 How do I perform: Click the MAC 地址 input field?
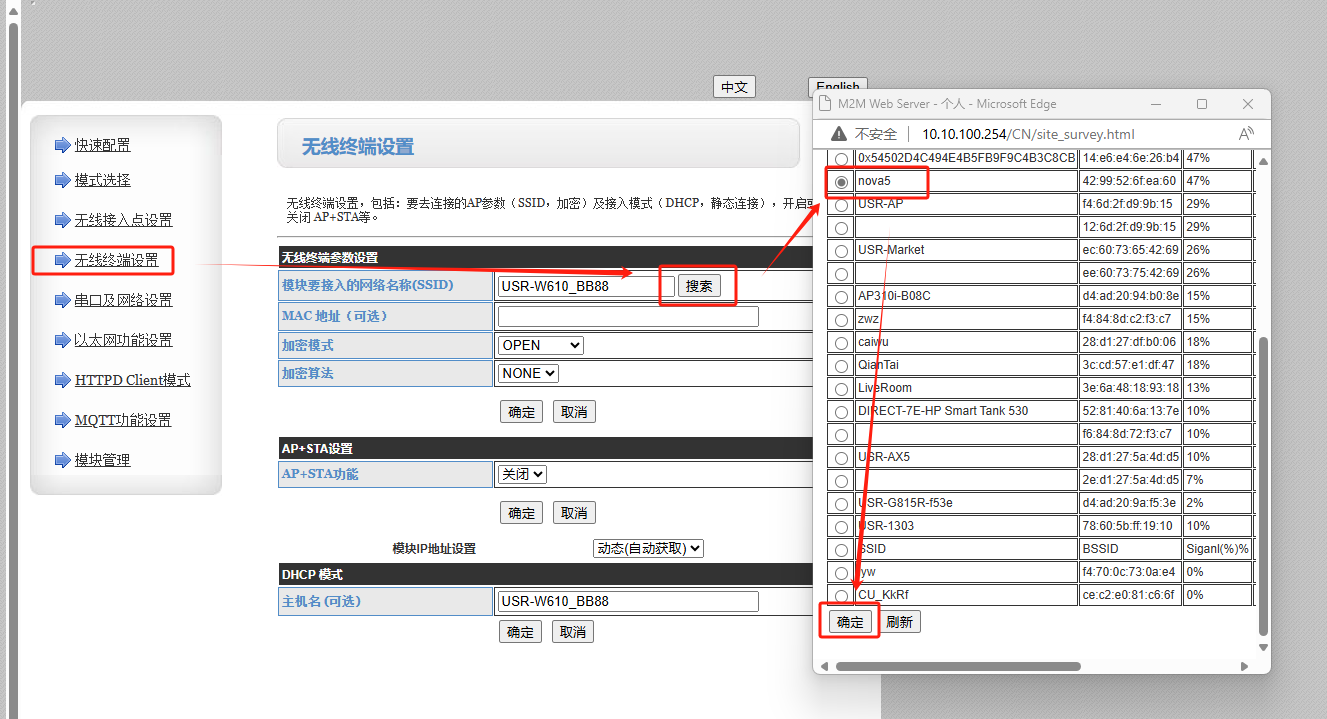[627, 316]
